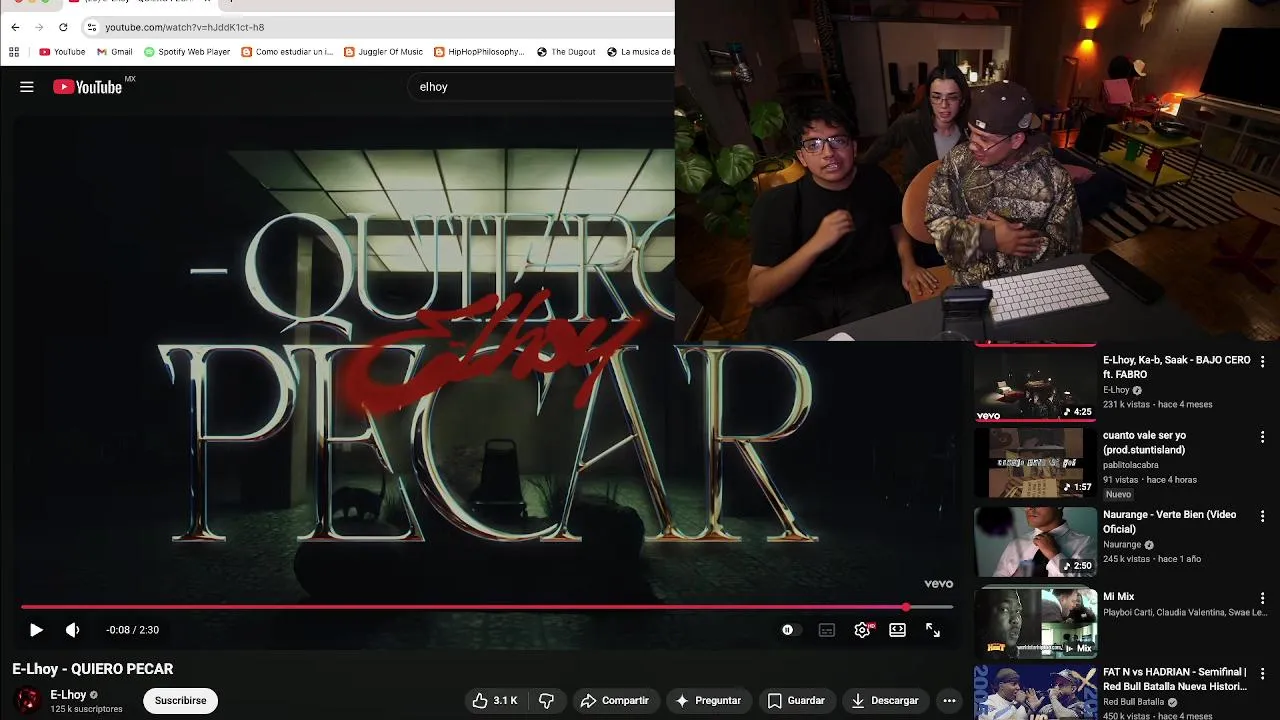The height and width of the screenshot is (720, 1280).
Task: Click the vevo watermark in the player
Action: 938,584
